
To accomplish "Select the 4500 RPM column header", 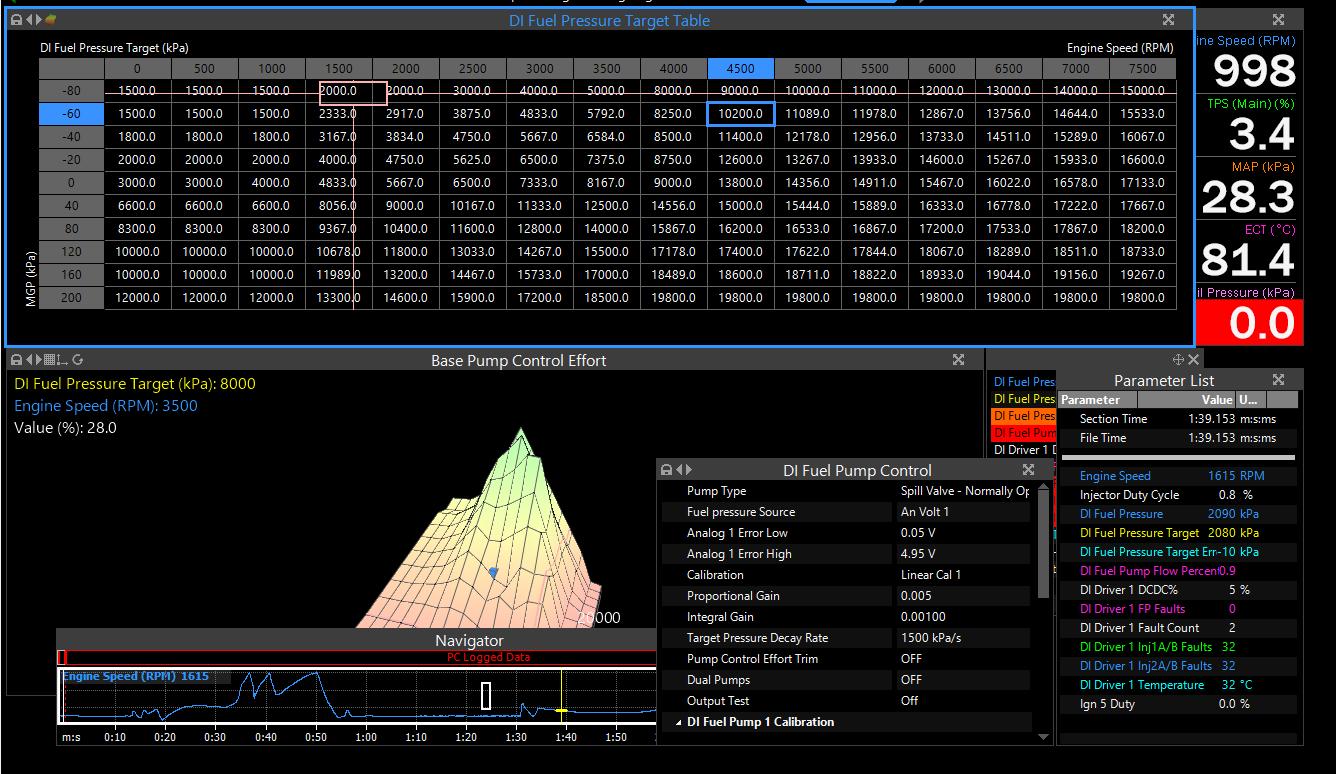I will 740,69.
